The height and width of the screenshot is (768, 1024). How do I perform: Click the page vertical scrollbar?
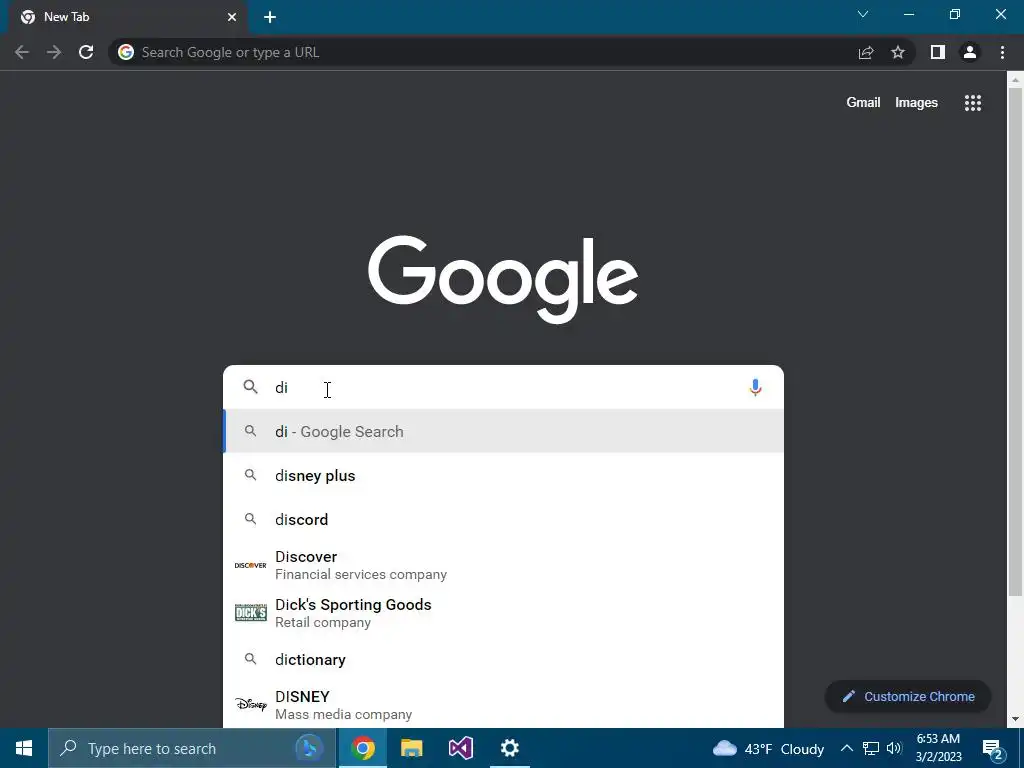(1015, 340)
